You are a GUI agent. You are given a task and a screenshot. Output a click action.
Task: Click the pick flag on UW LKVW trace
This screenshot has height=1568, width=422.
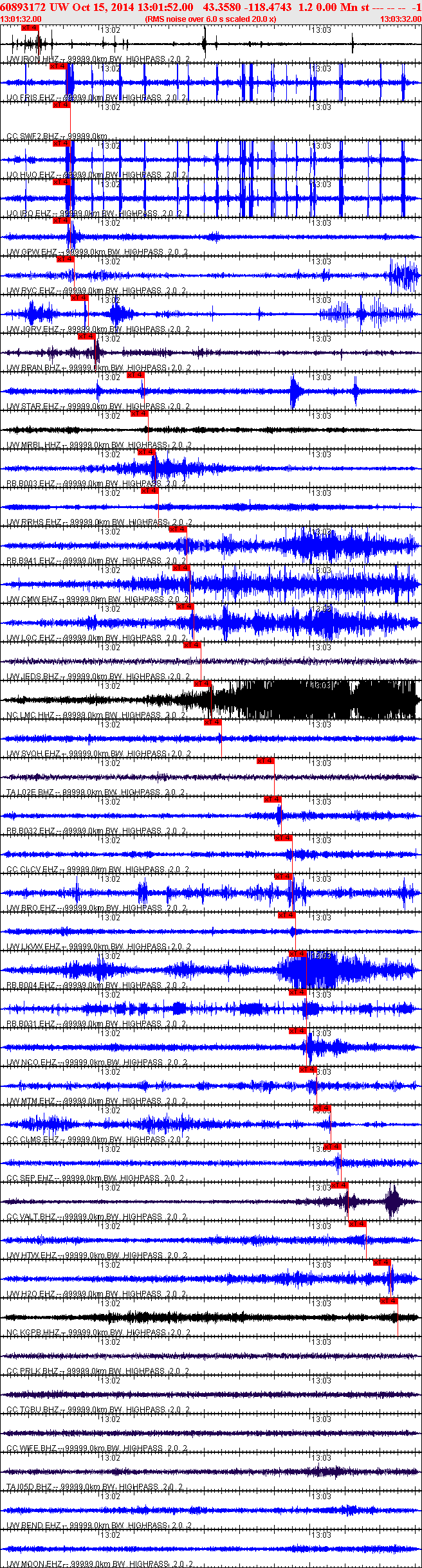click(x=286, y=915)
